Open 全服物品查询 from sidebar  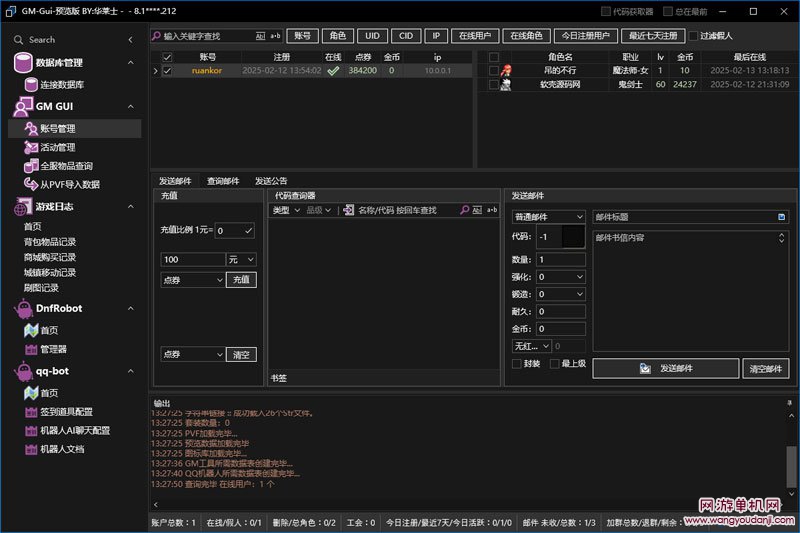click(x=65, y=166)
